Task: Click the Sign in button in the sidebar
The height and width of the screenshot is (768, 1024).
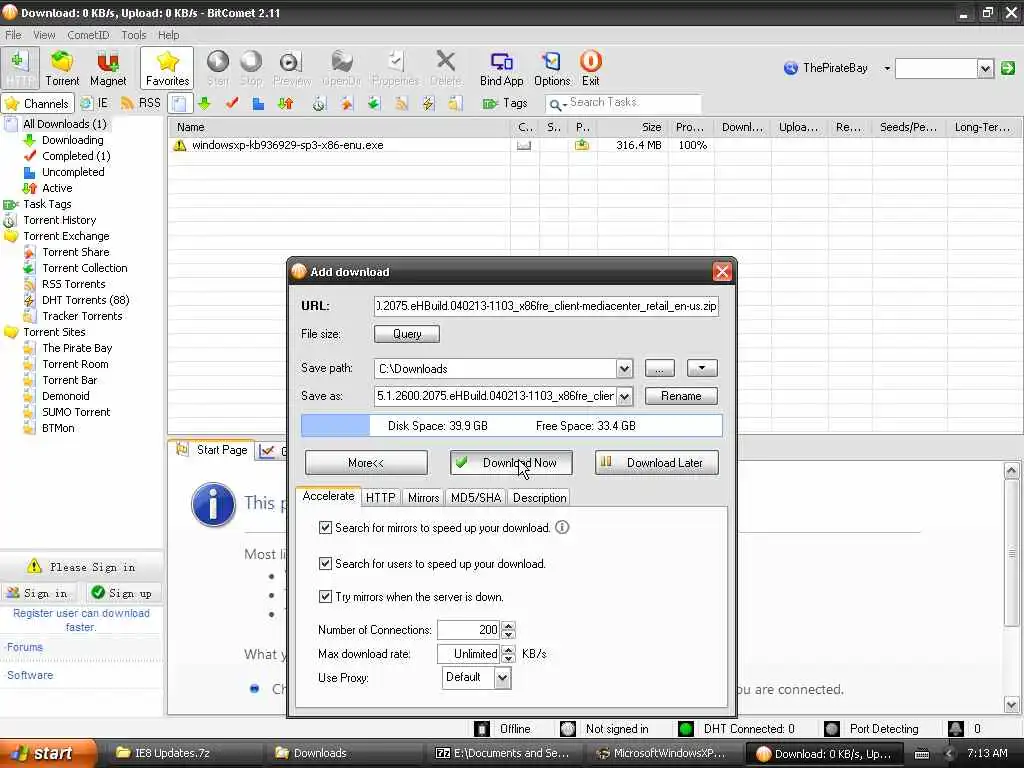Action: (38, 593)
